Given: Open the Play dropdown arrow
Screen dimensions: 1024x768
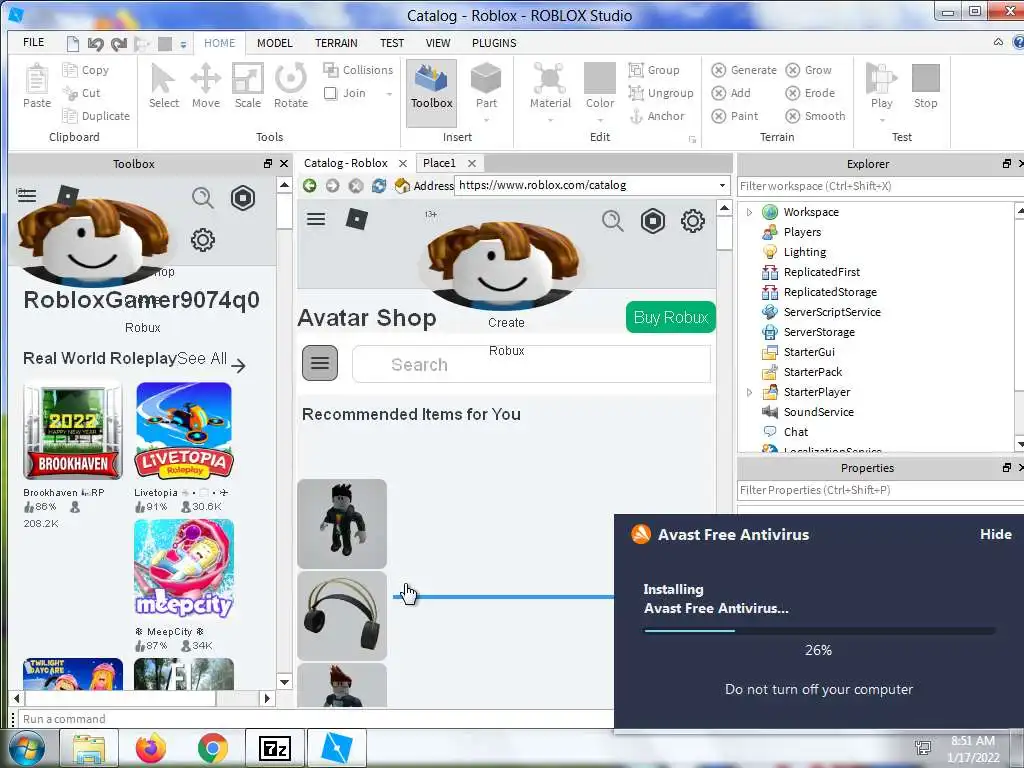Looking at the screenshot, I should pyautogui.click(x=882, y=120).
